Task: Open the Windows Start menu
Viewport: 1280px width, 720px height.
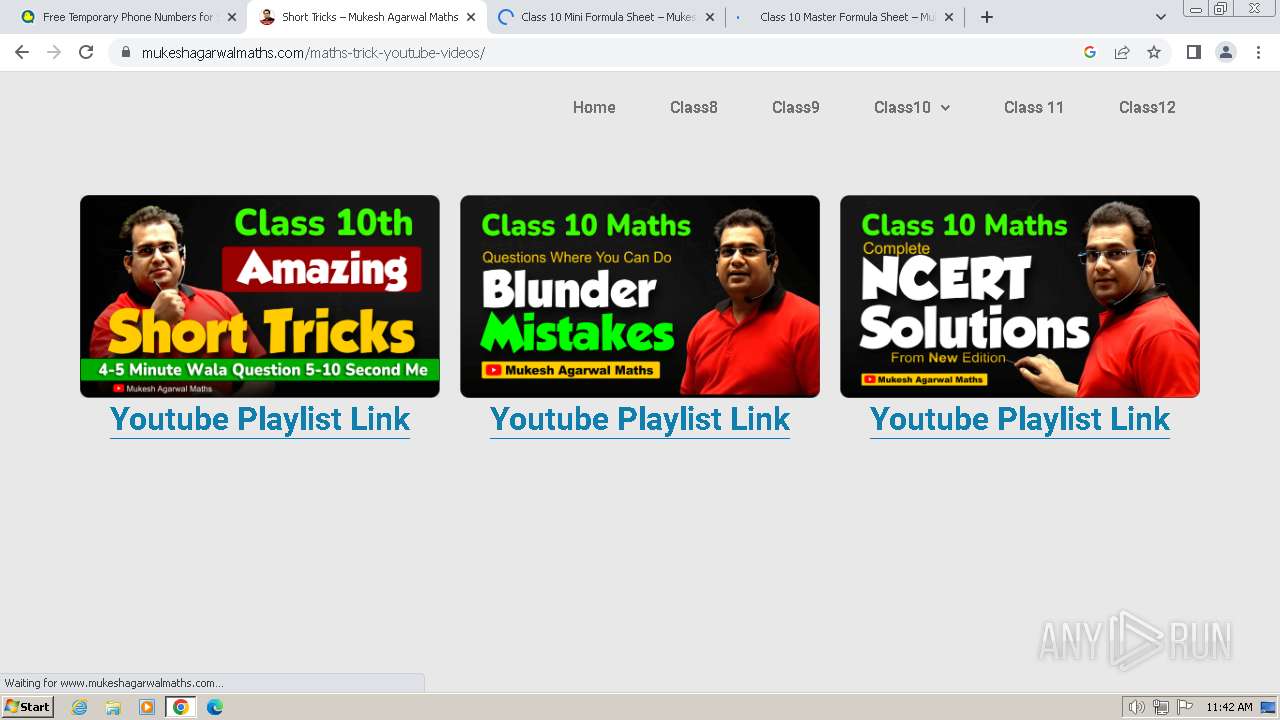Action: pos(28,707)
